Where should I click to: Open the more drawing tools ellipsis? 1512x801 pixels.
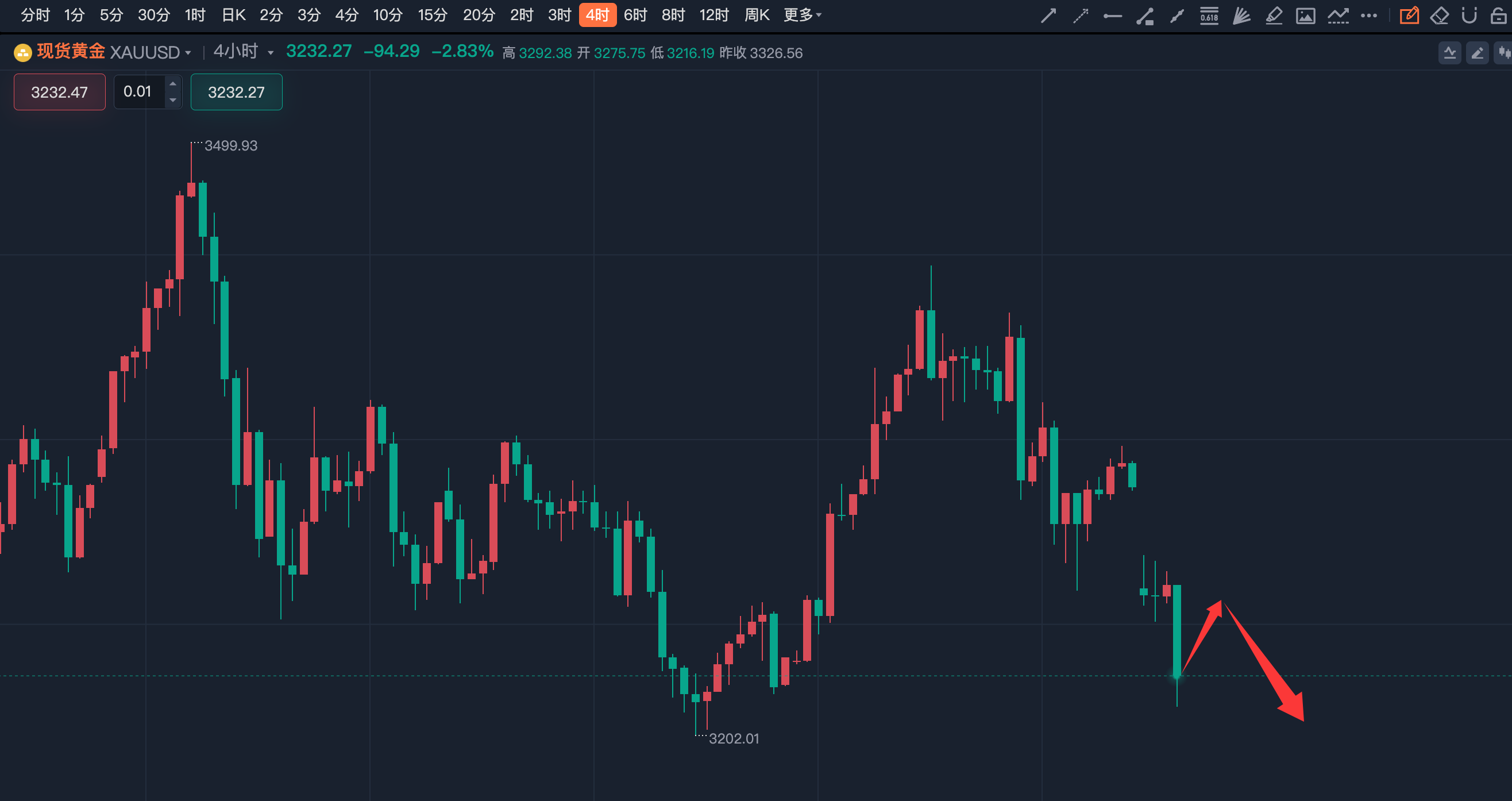(x=1369, y=16)
